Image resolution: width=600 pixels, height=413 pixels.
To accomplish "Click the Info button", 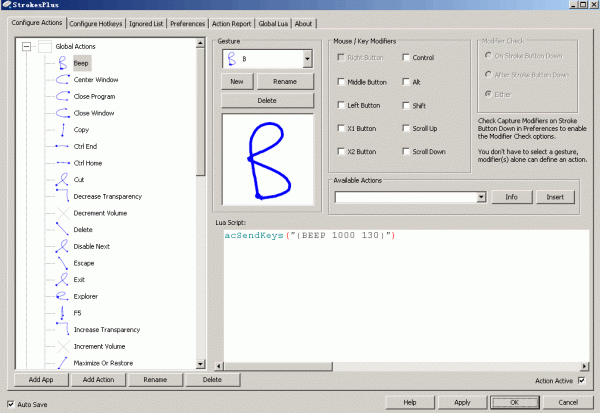I will pos(512,197).
